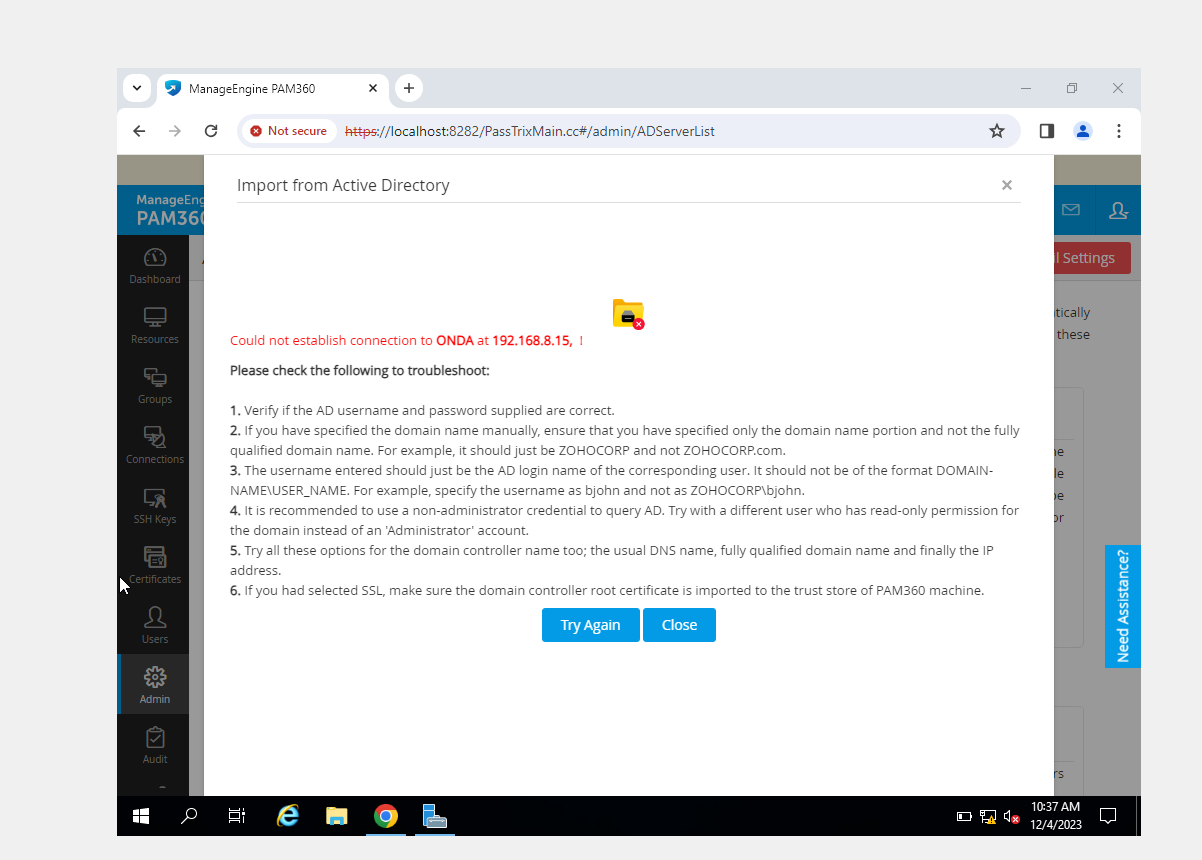The width and height of the screenshot is (1202, 860).
Task: Click the network tray icon
Action: point(988,816)
